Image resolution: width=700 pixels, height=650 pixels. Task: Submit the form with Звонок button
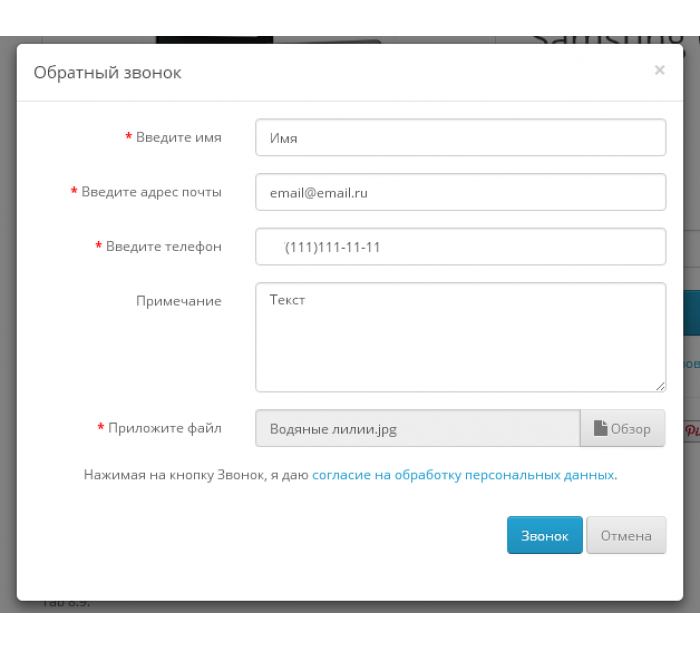click(545, 535)
